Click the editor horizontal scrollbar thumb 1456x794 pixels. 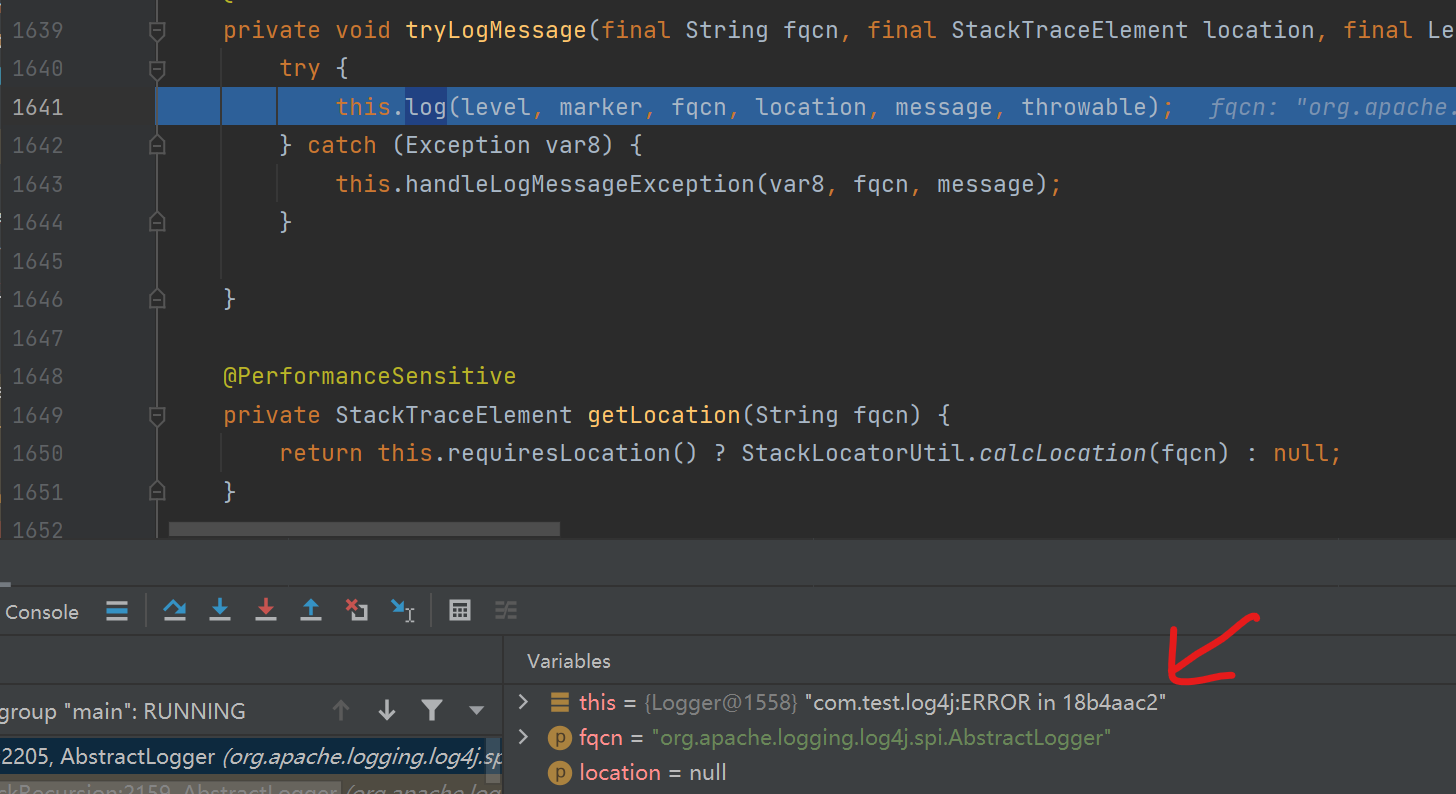pos(364,529)
